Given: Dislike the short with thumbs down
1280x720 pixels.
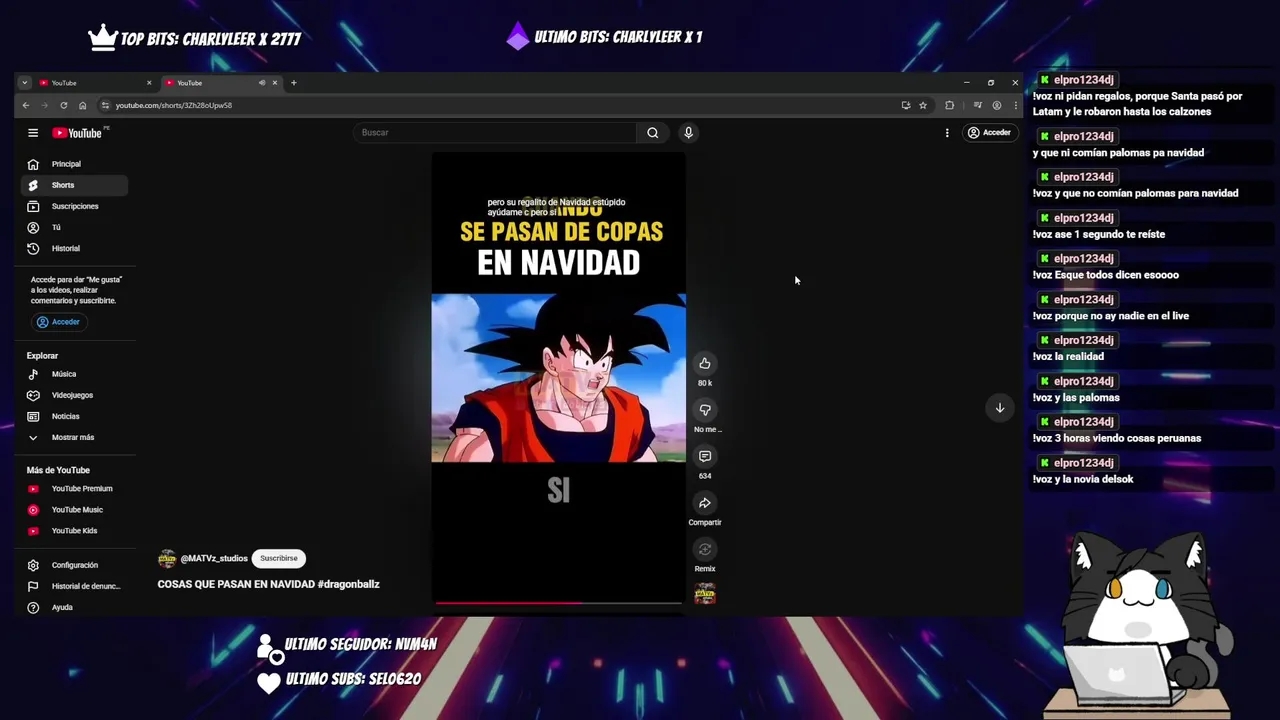Looking at the screenshot, I should tap(705, 410).
